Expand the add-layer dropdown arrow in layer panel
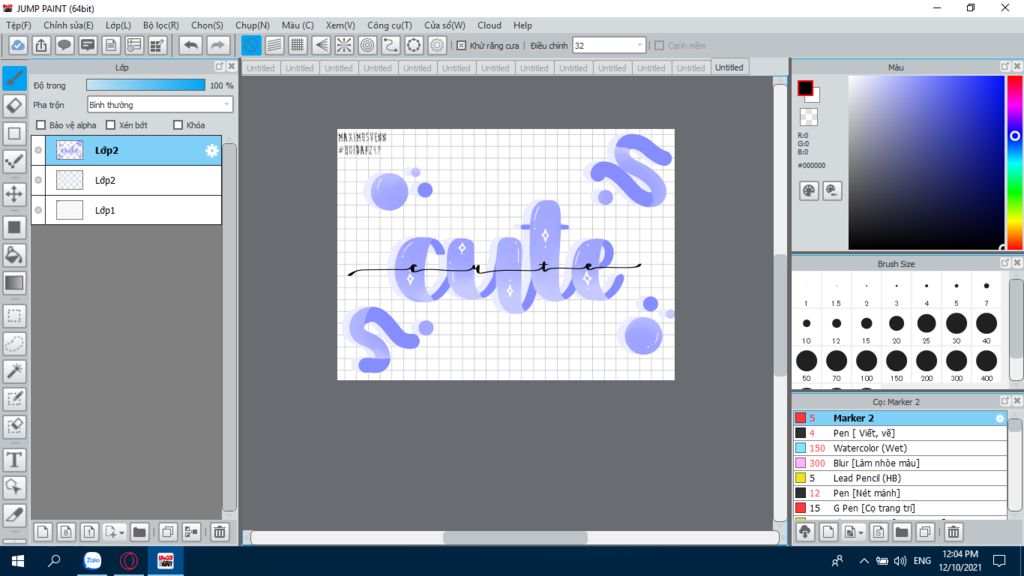This screenshot has width=1024, height=576. click(121, 533)
